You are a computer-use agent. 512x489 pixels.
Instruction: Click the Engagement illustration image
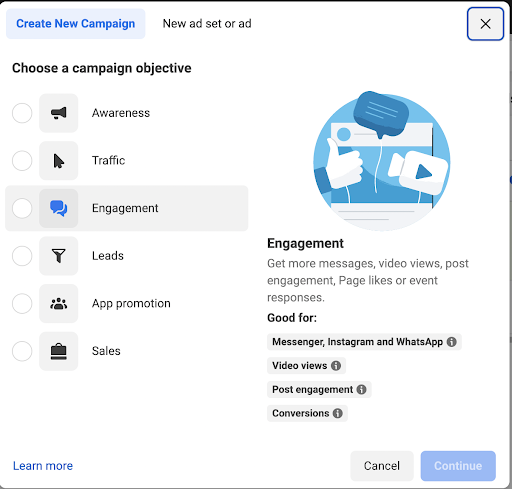pos(382,161)
